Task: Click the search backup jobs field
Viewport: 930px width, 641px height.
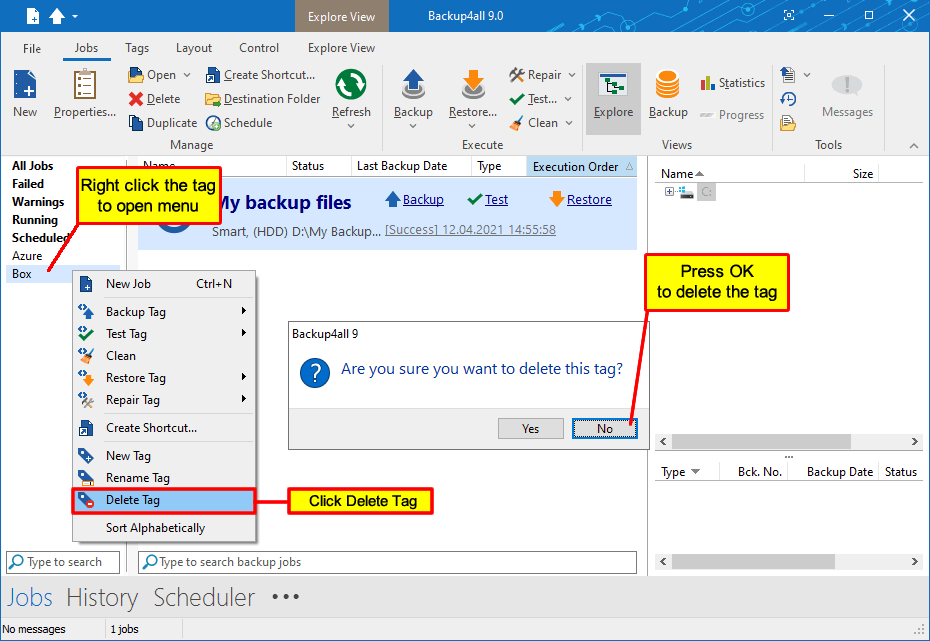Action: [387, 562]
